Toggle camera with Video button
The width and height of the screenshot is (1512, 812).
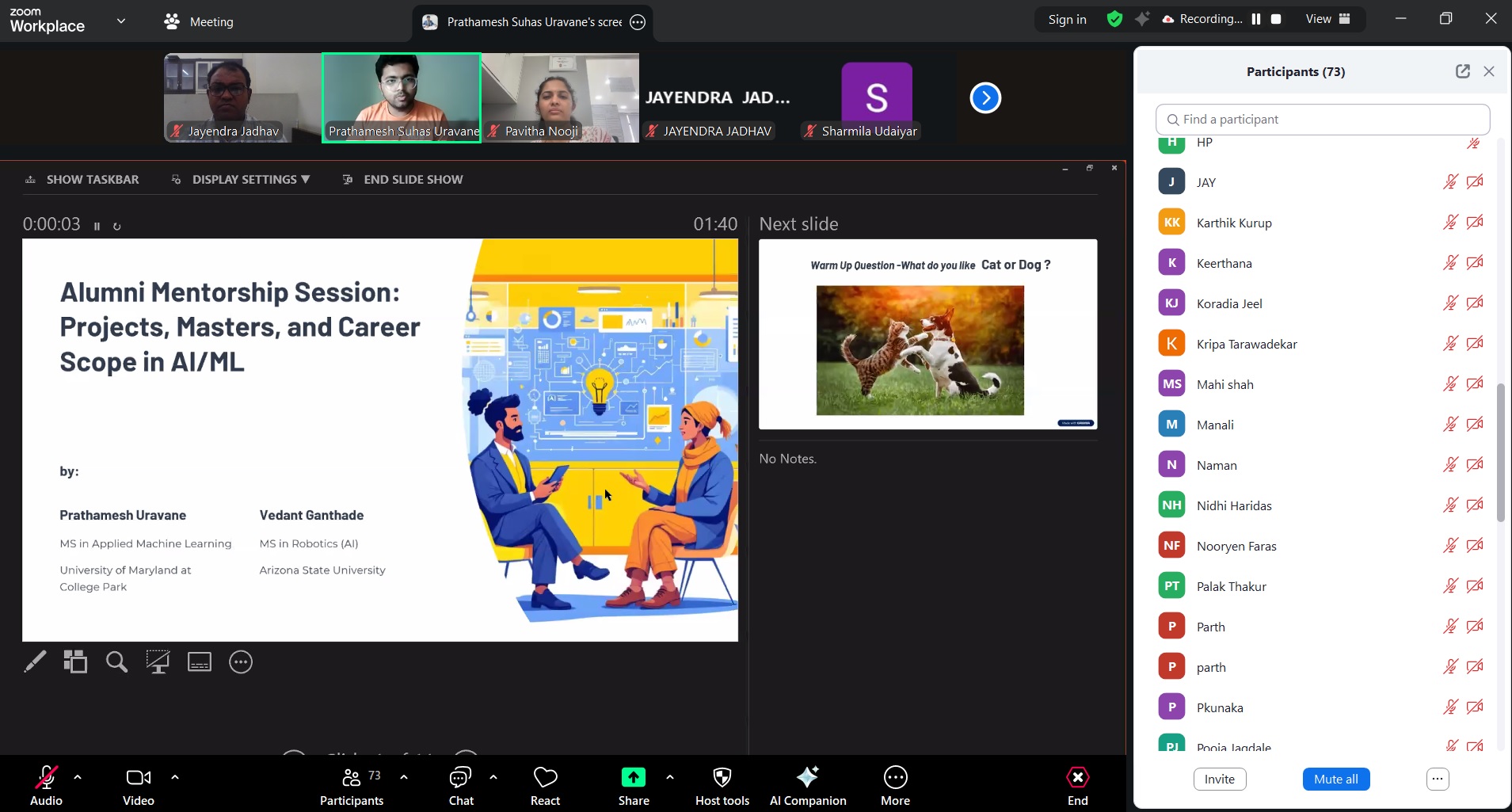point(139,778)
